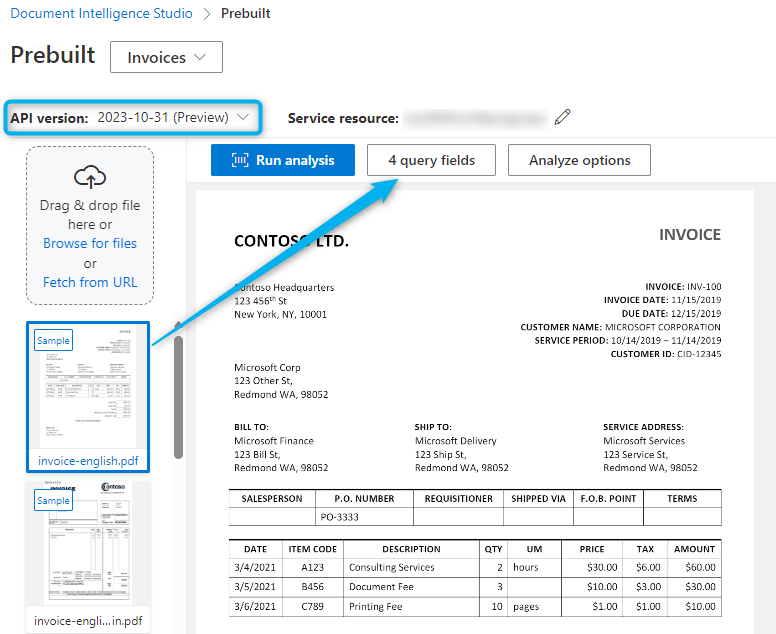Click the BILL TO: label
Image resolution: width=776 pixels, height=634 pixels.
tap(251, 427)
